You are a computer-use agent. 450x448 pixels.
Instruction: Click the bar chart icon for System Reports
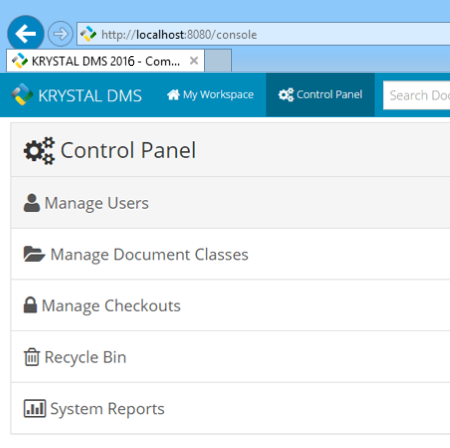pos(35,408)
